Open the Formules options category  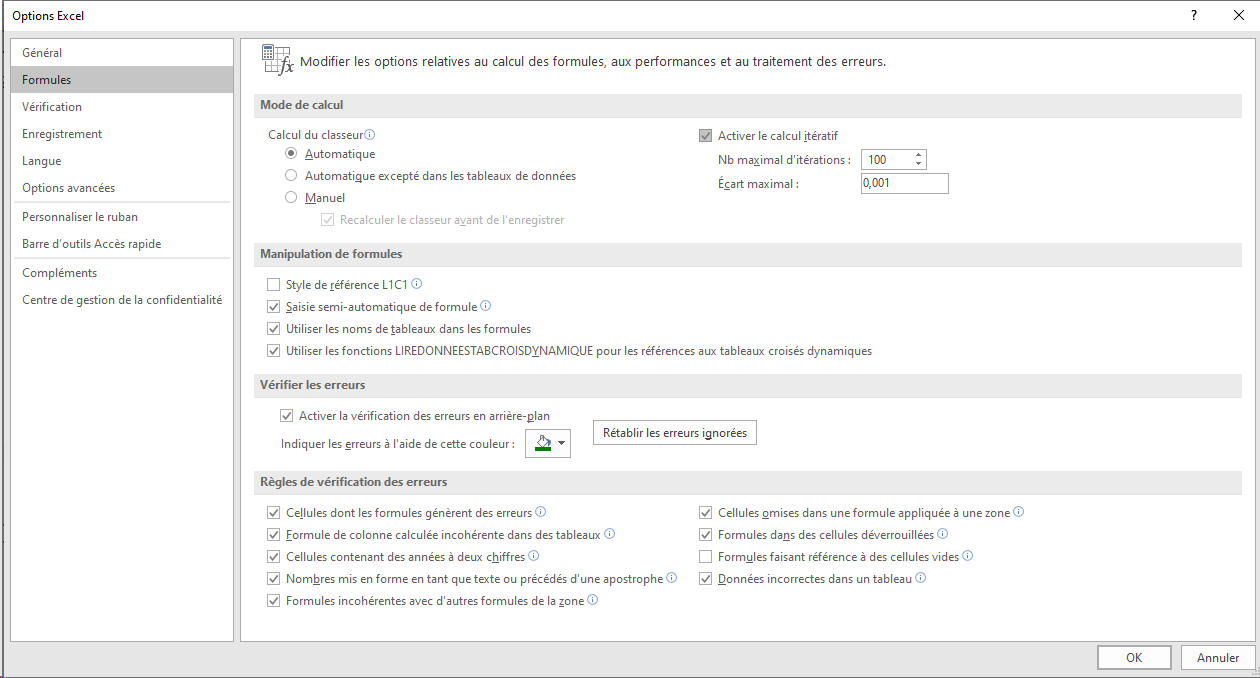point(122,80)
